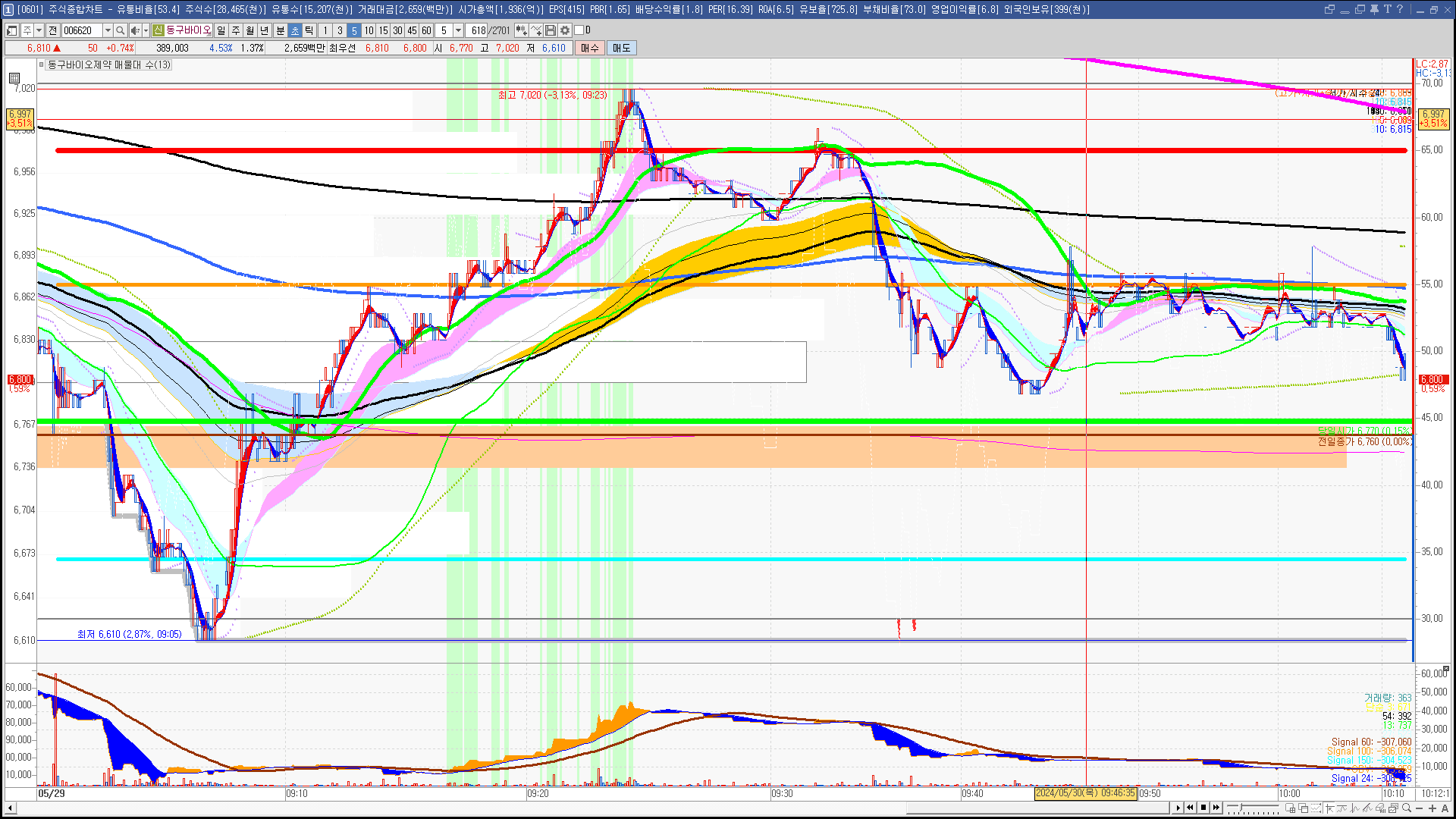Screen dimensions: 1456x819
Task: Open dropdown arrow next to speaker icon
Action: pos(146,30)
